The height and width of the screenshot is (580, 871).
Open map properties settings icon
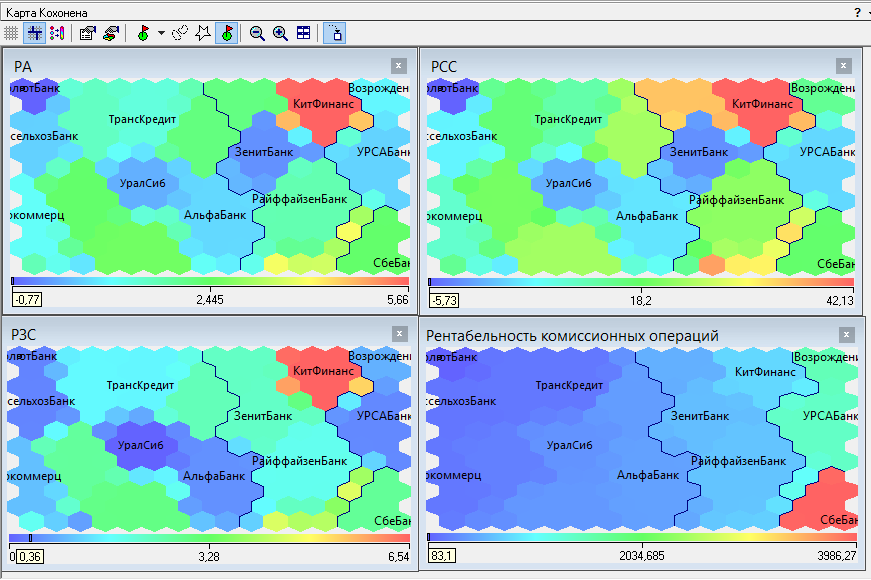[87, 33]
